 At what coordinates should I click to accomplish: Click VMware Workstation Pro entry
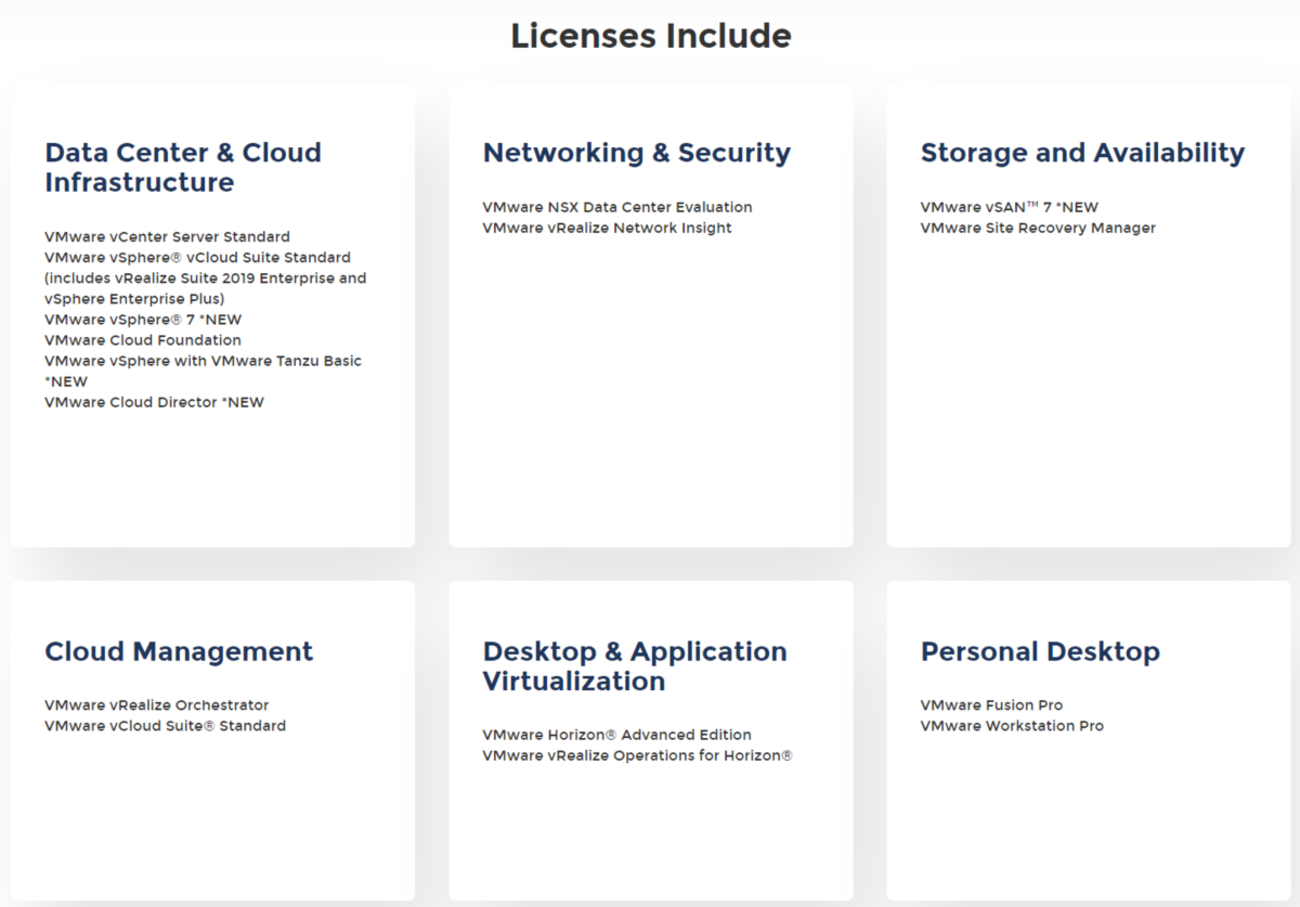(x=1012, y=726)
